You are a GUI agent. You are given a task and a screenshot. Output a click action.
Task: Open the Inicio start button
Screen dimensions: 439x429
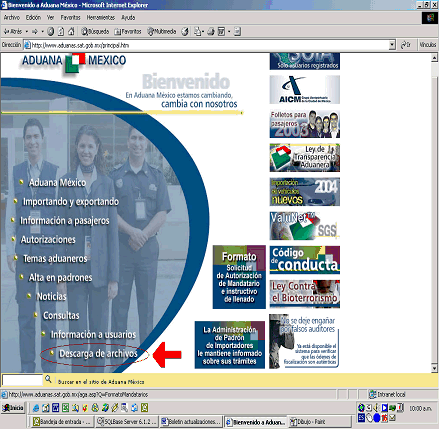(13, 408)
